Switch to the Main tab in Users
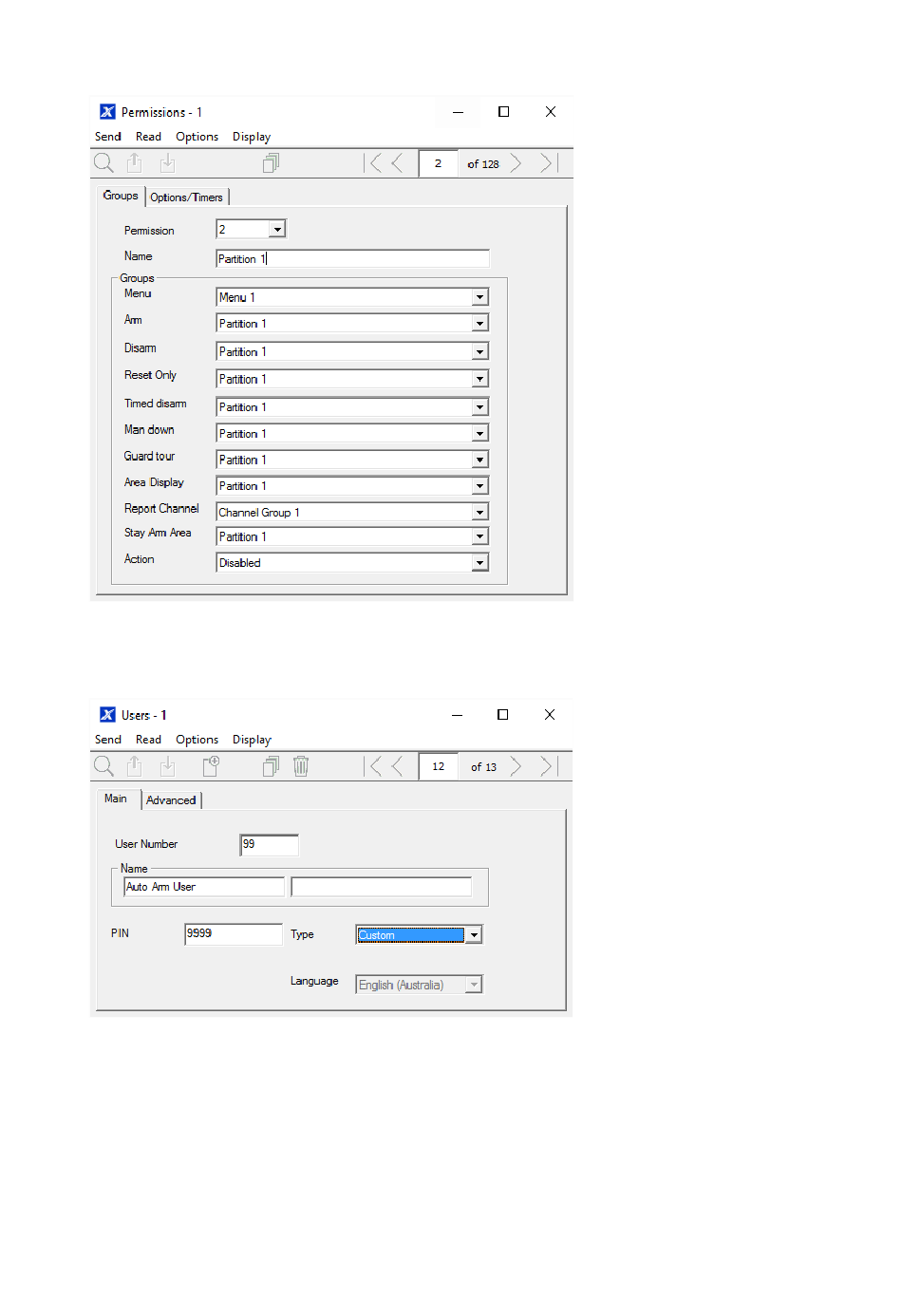This screenshot has height=1316, width=902. (116, 799)
